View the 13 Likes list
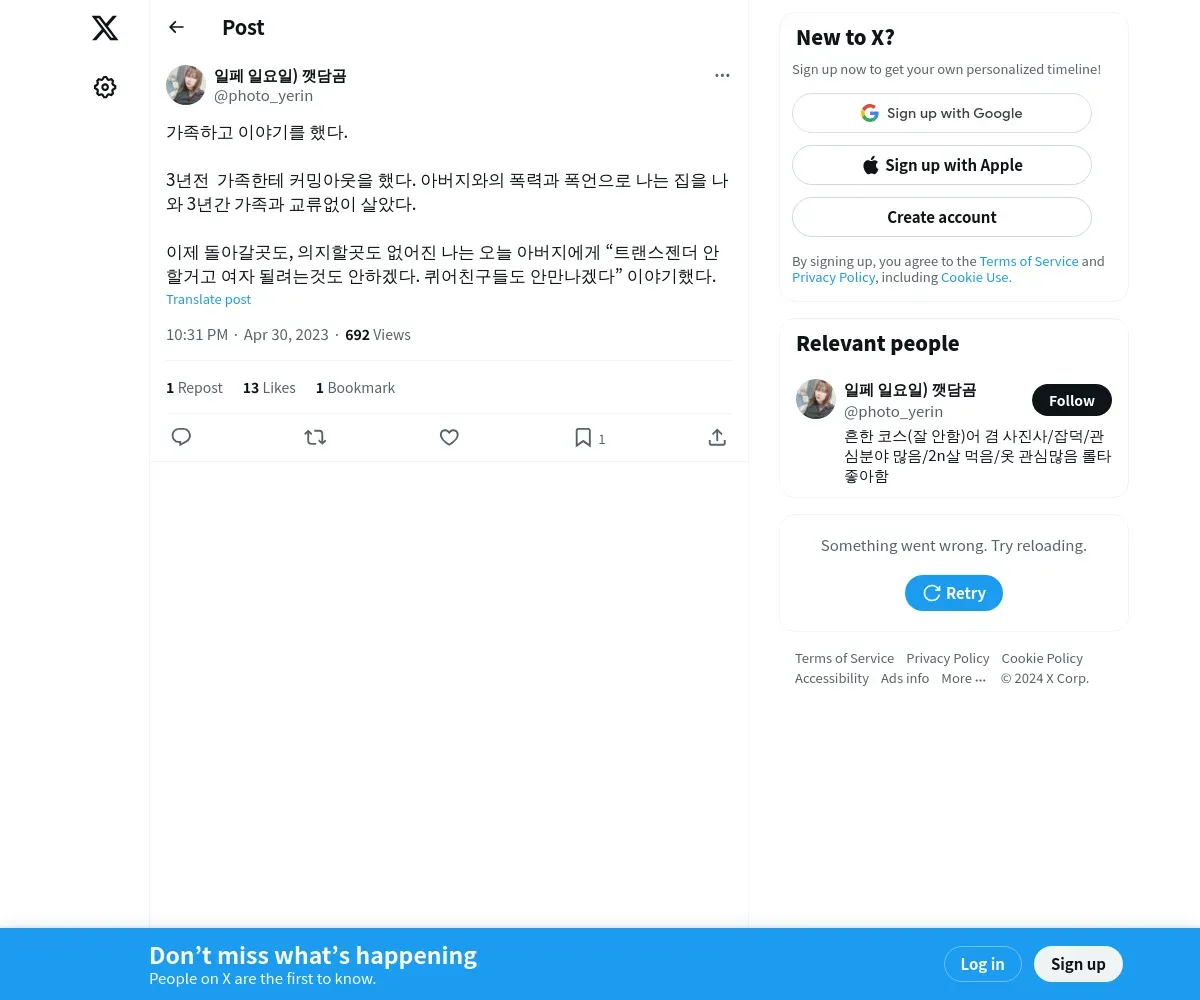 pos(269,388)
